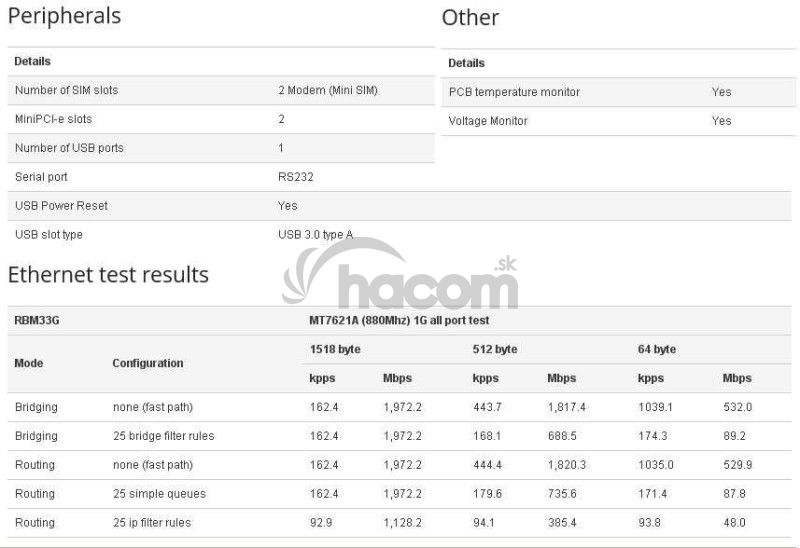Click the 512 byte column header
800x548 pixels.
coord(494,350)
